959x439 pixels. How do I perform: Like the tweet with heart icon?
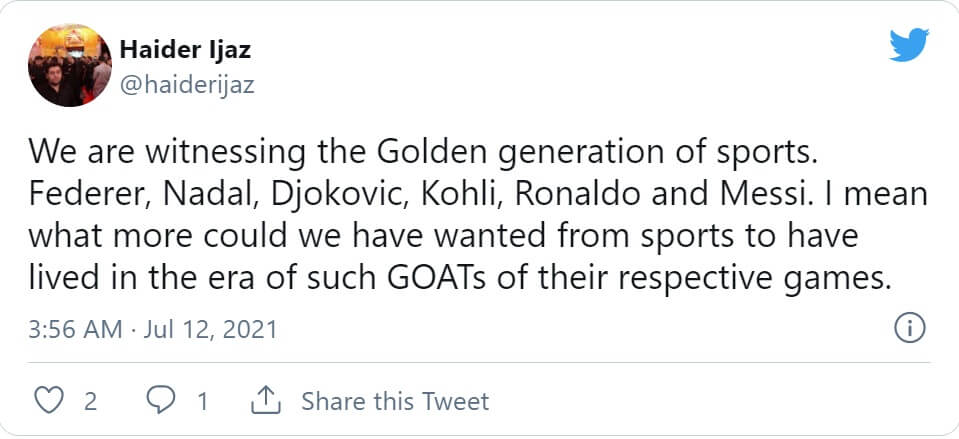[x=48, y=401]
